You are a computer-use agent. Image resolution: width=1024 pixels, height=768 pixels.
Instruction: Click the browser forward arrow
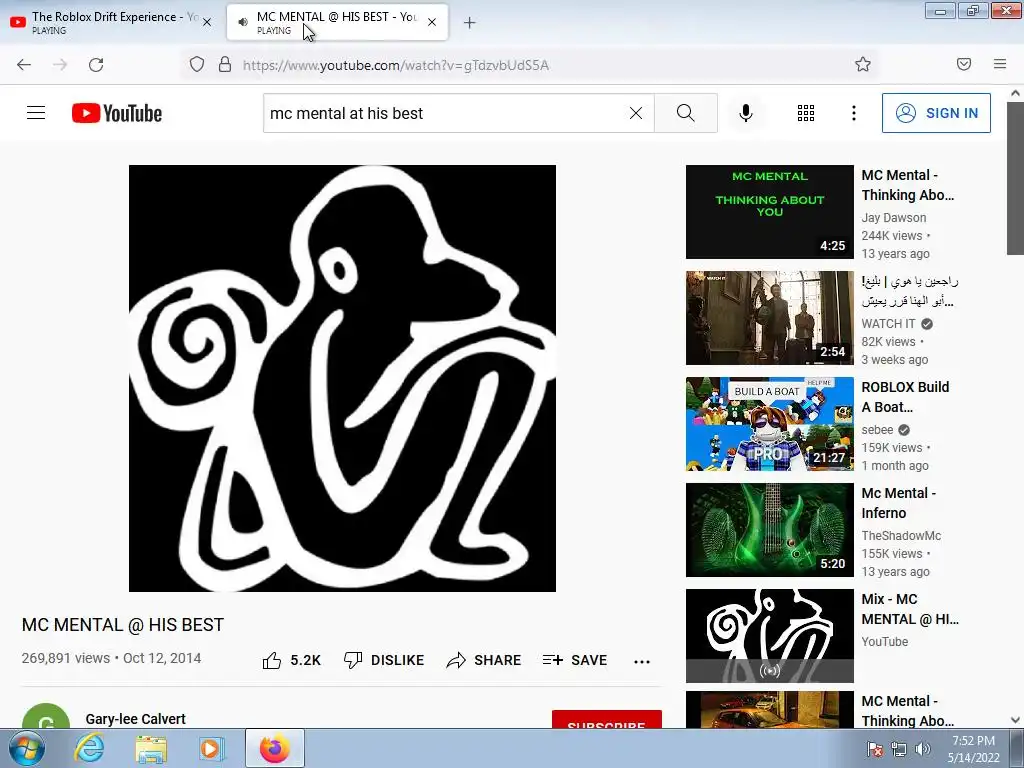[x=60, y=64]
